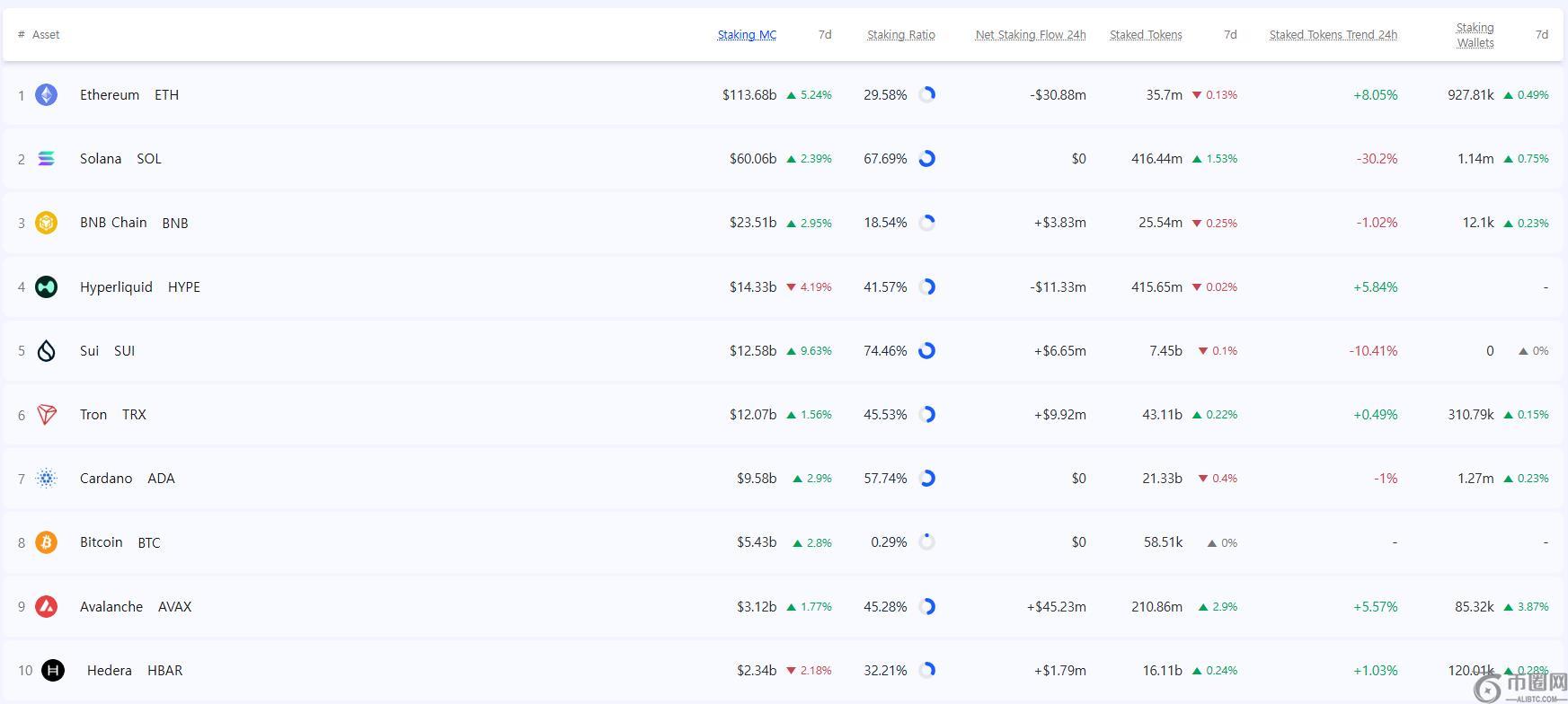The height and width of the screenshot is (704, 1568).
Task: Click the AVAX ticker symbol
Action: click(174, 607)
